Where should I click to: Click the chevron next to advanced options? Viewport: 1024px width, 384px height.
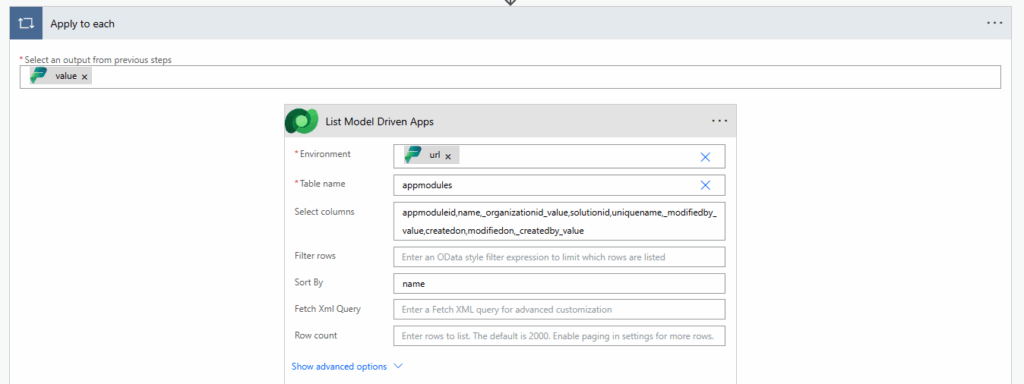[x=398, y=366]
